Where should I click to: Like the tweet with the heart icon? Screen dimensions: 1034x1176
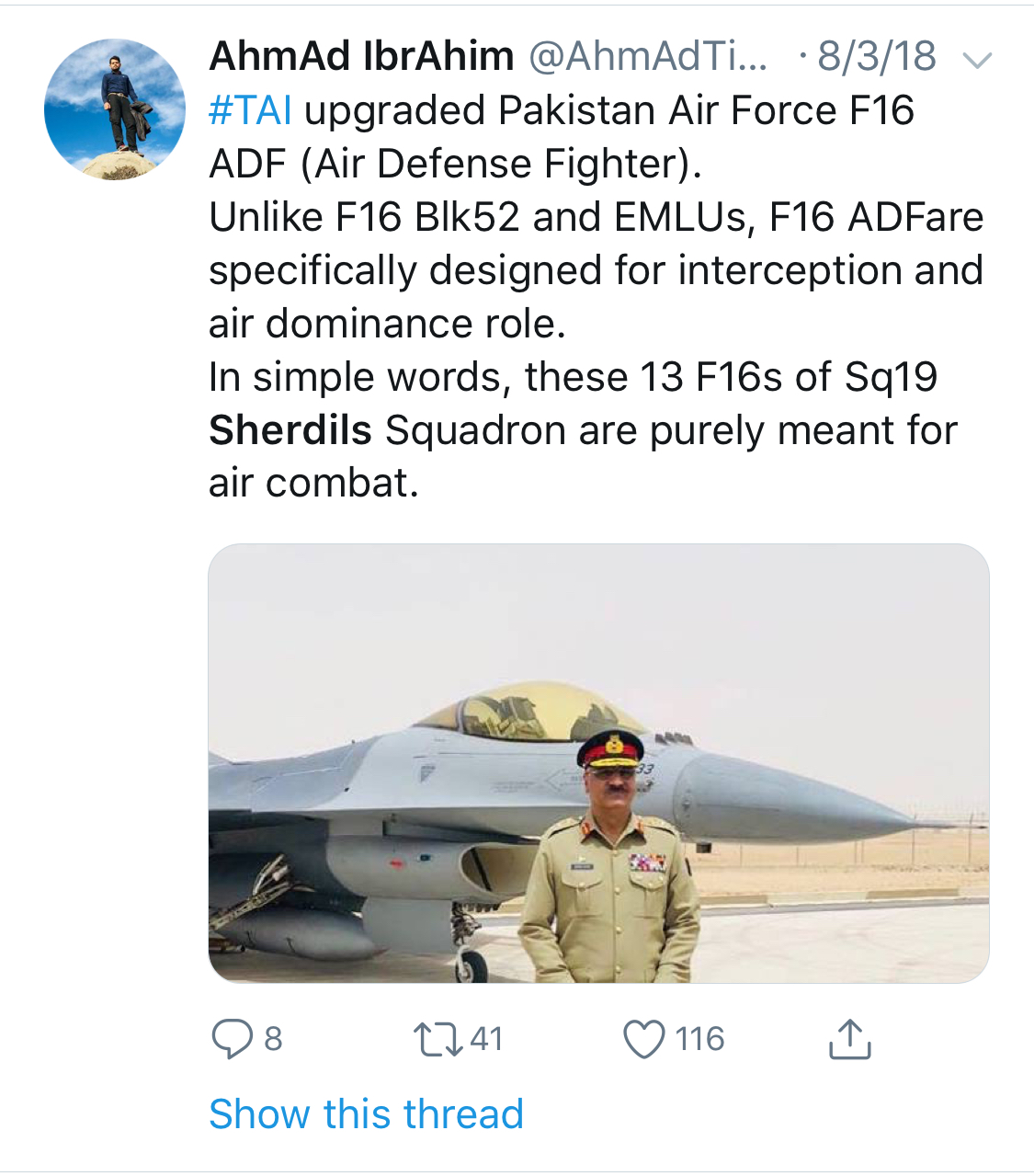pos(643,1039)
